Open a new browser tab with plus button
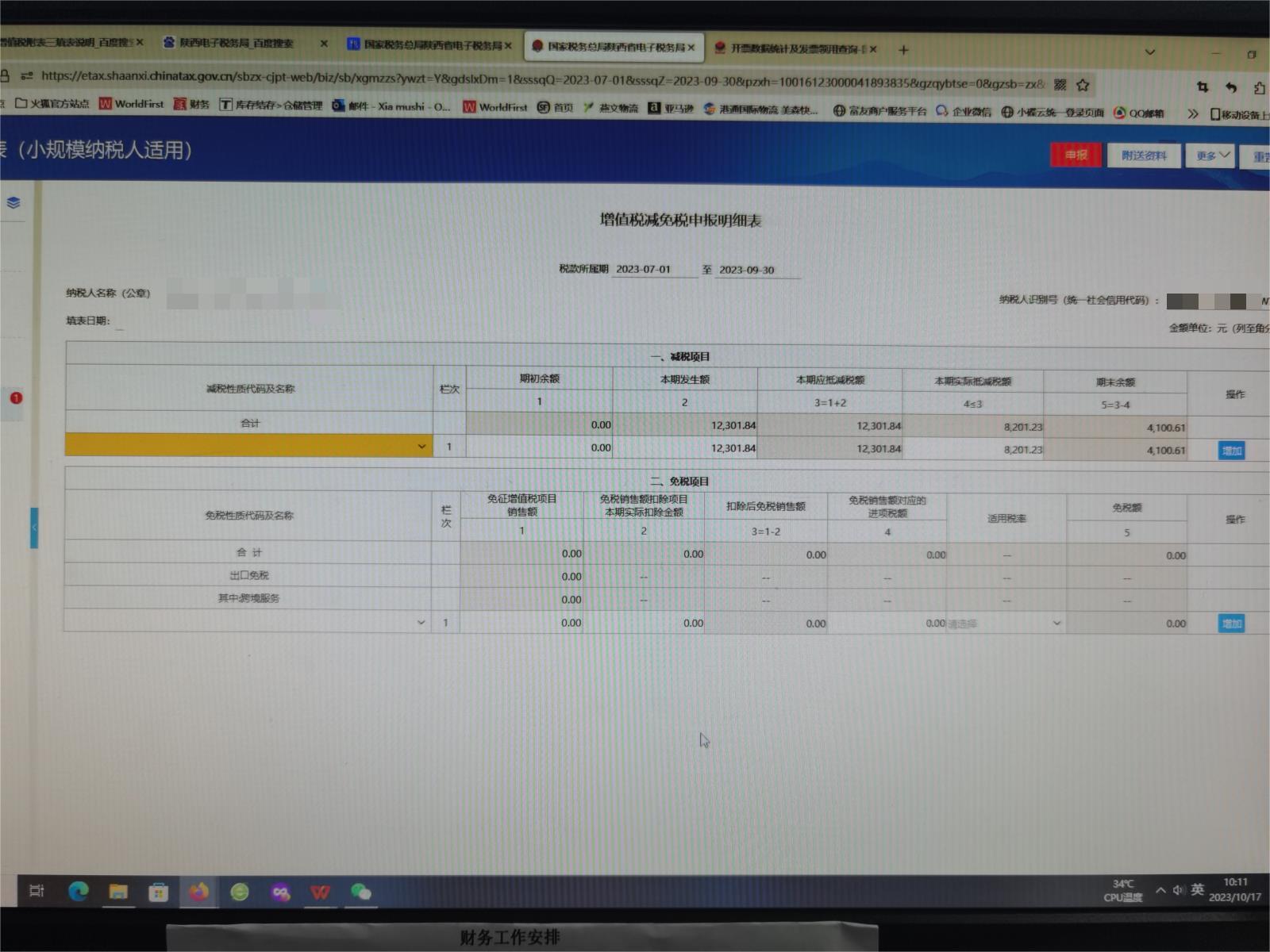1270x952 pixels. (x=903, y=50)
